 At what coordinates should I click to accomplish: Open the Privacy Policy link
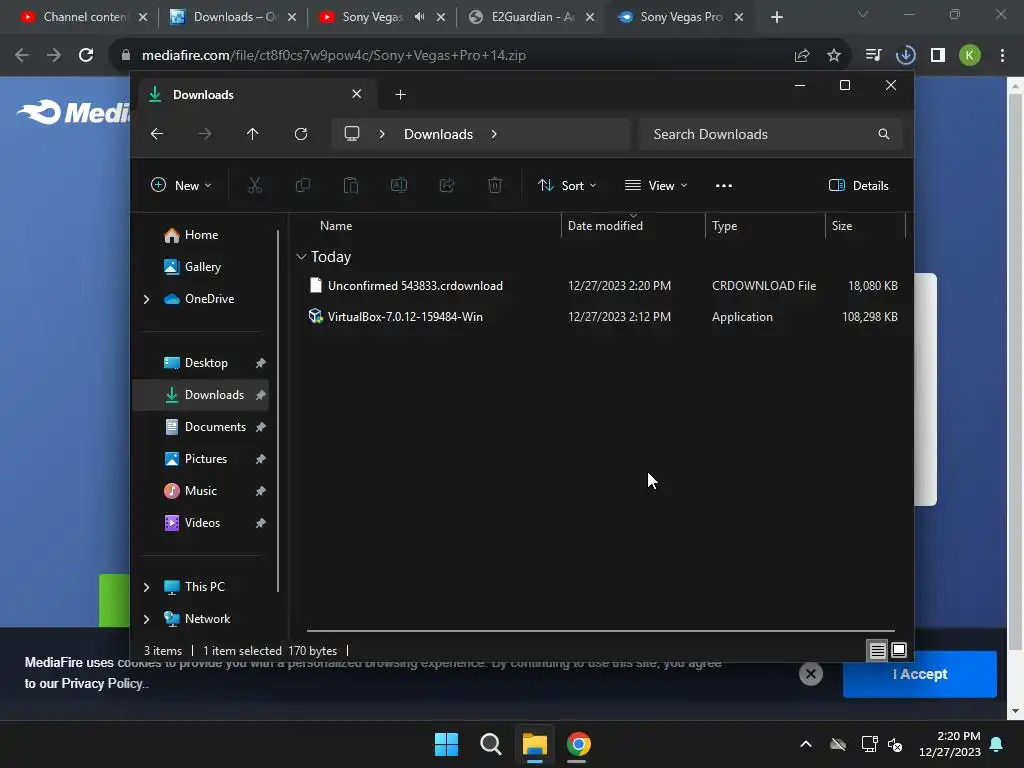pyautogui.click(x=102, y=684)
